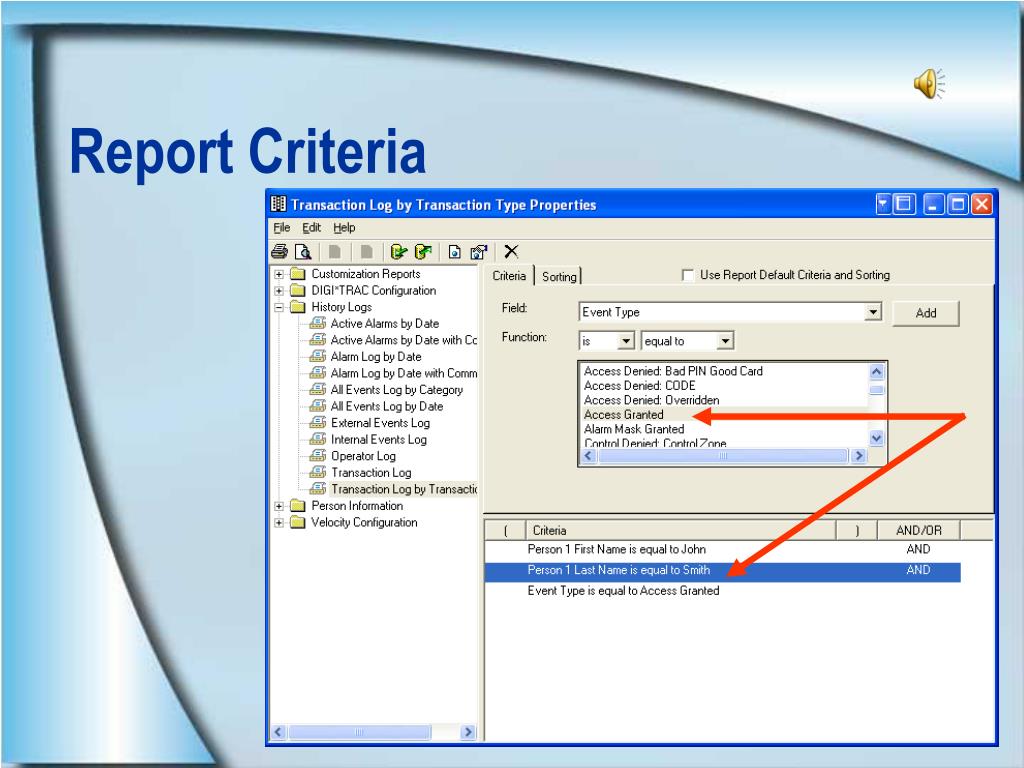Click the report icon beside Operator Log
The height and width of the screenshot is (768, 1024).
click(x=318, y=456)
